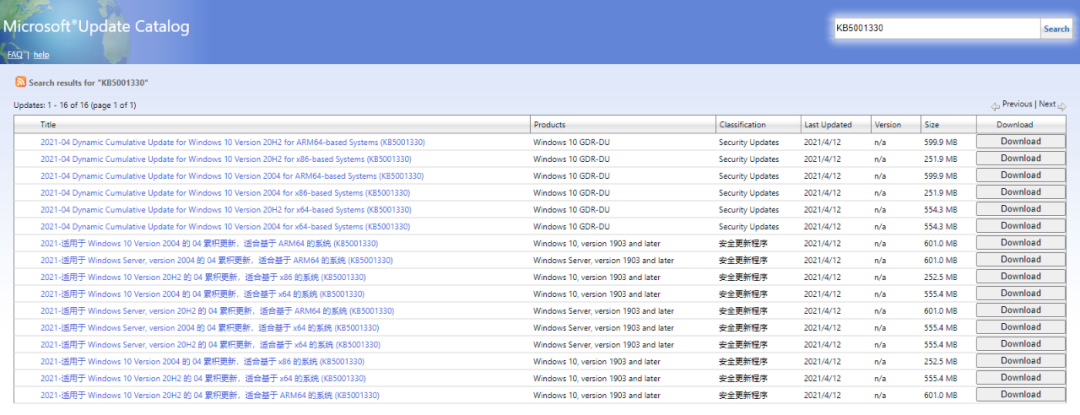
Task: Open Chinese Windows 10 Version 2004 x86 link
Action: tap(202, 361)
